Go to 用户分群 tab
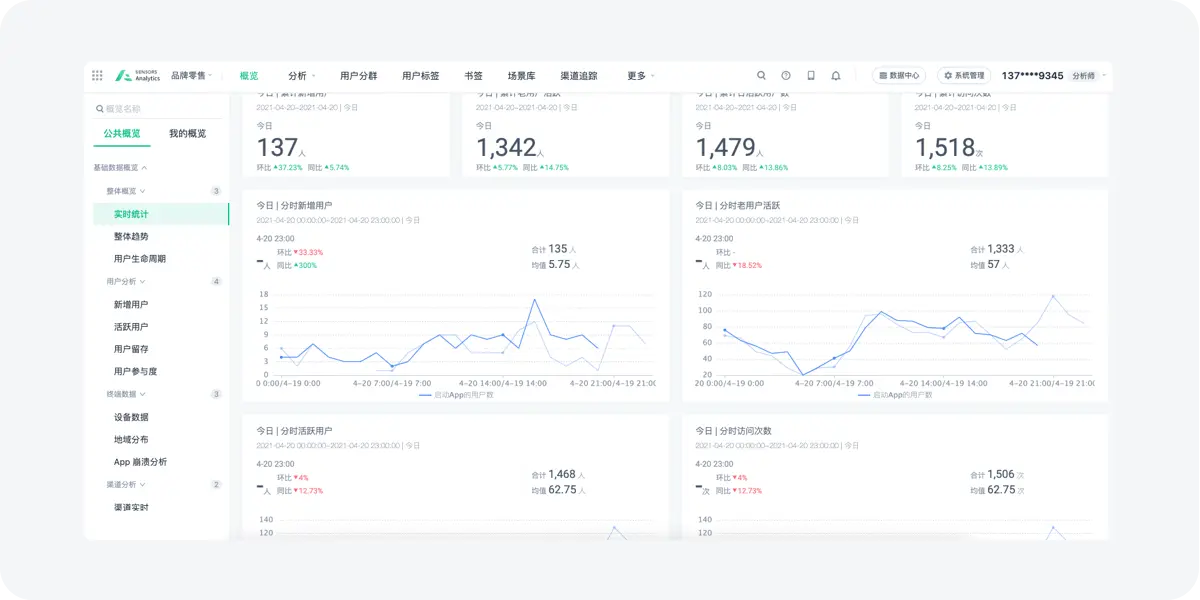The width and height of the screenshot is (1200, 600). point(359,75)
